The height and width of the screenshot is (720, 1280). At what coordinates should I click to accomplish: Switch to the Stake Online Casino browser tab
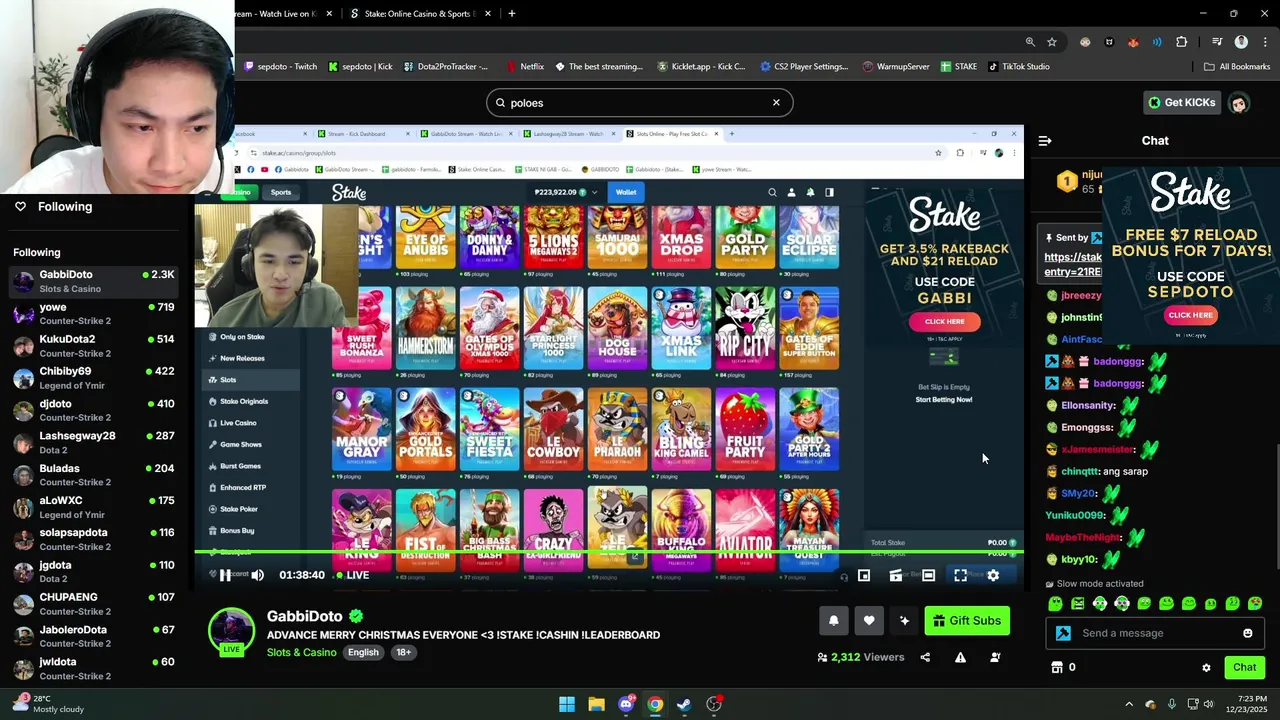pyautogui.click(x=420, y=14)
